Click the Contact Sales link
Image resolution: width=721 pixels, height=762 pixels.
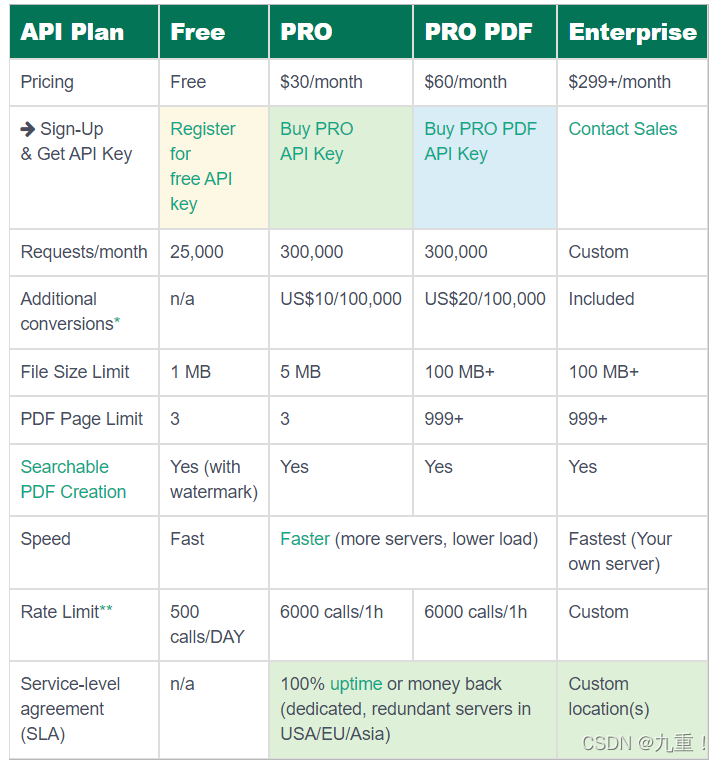(x=623, y=129)
